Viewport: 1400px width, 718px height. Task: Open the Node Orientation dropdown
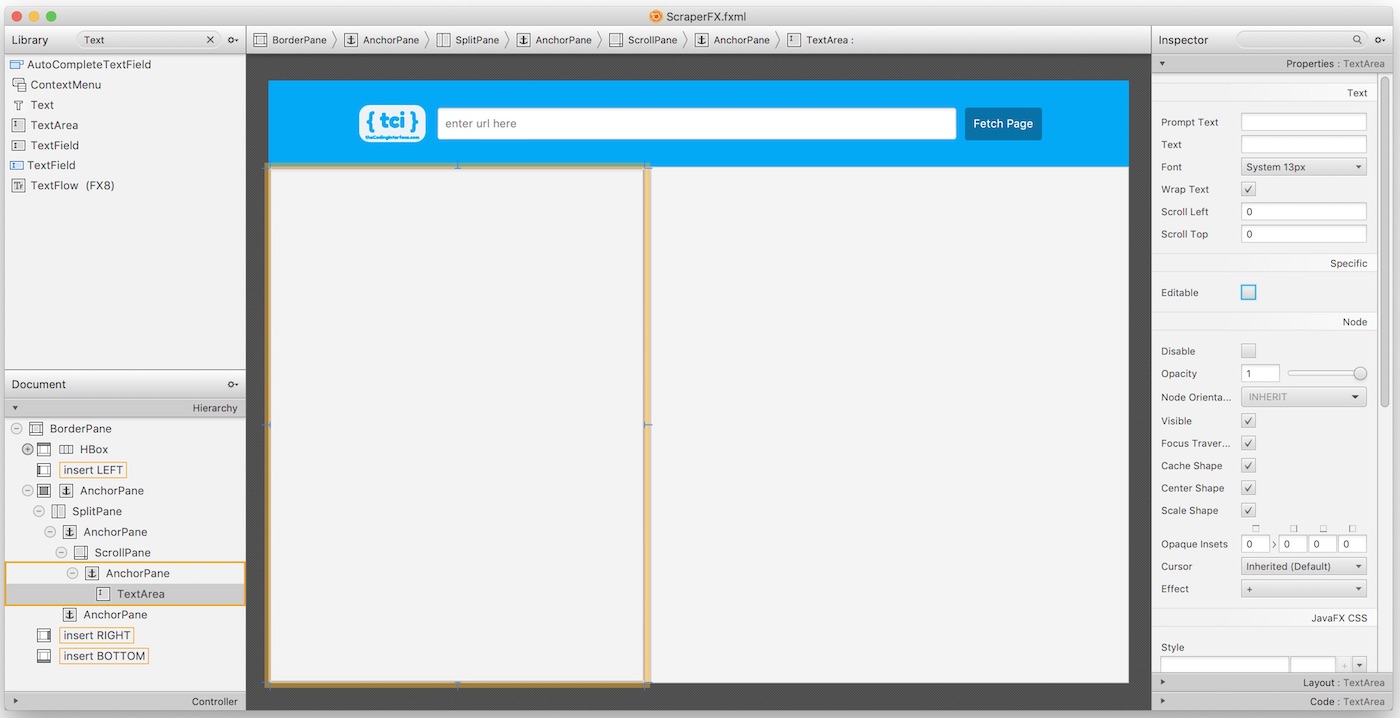point(1303,396)
